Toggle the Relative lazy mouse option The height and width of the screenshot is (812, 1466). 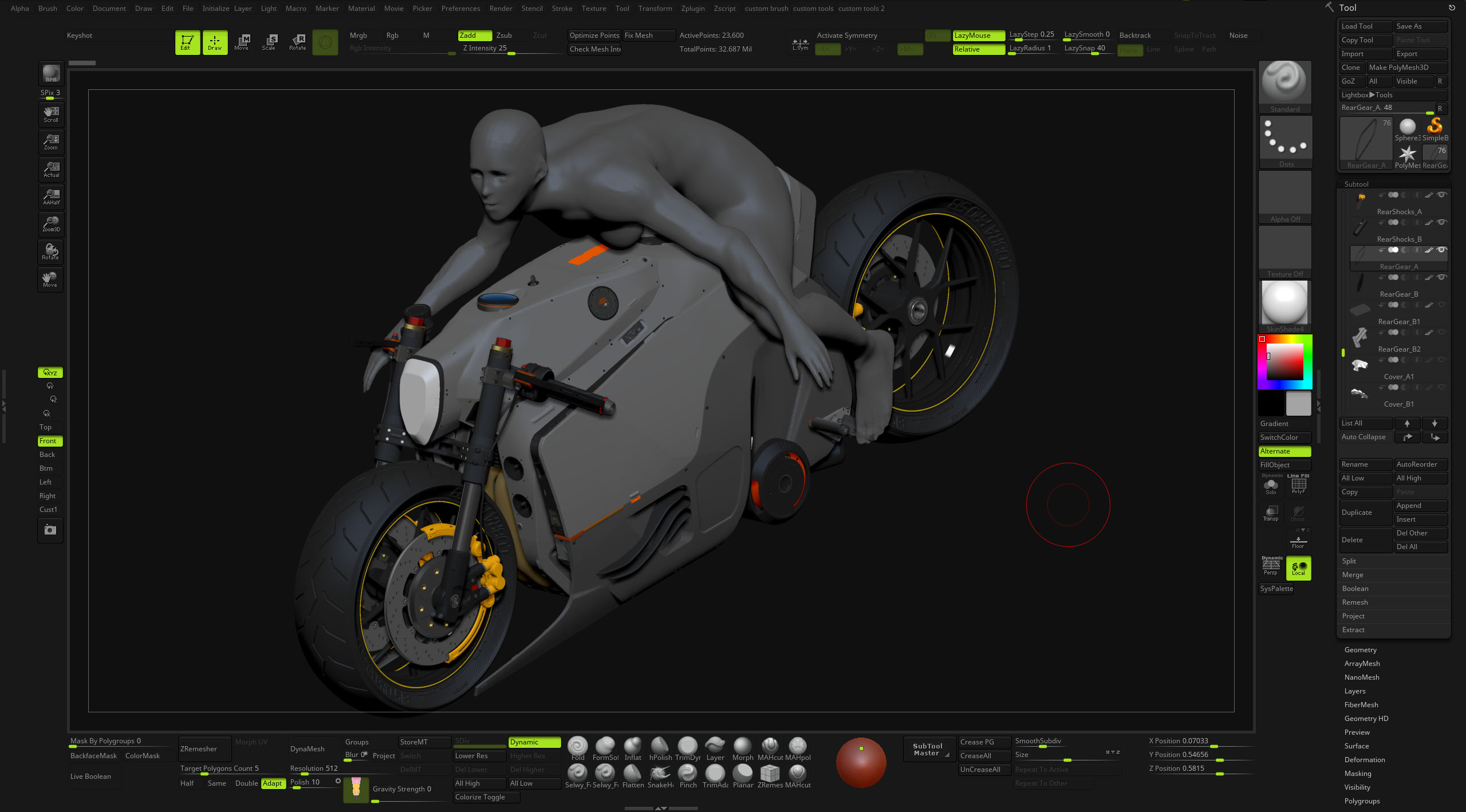point(979,49)
